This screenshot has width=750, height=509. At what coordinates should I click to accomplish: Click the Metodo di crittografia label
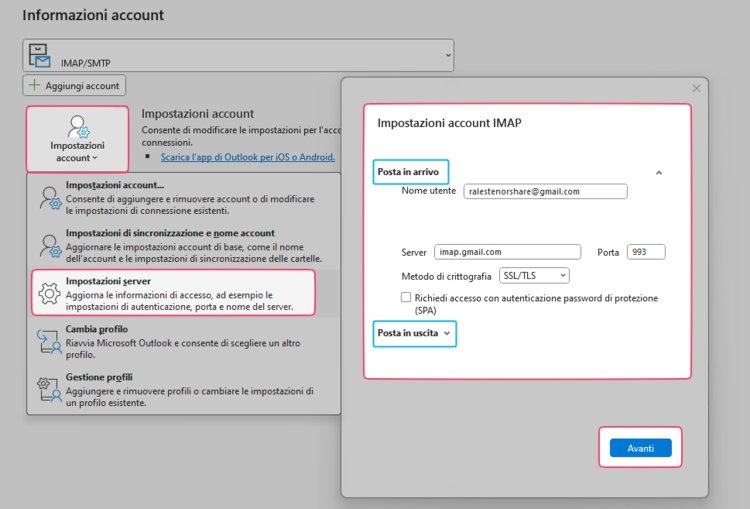click(x=446, y=276)
